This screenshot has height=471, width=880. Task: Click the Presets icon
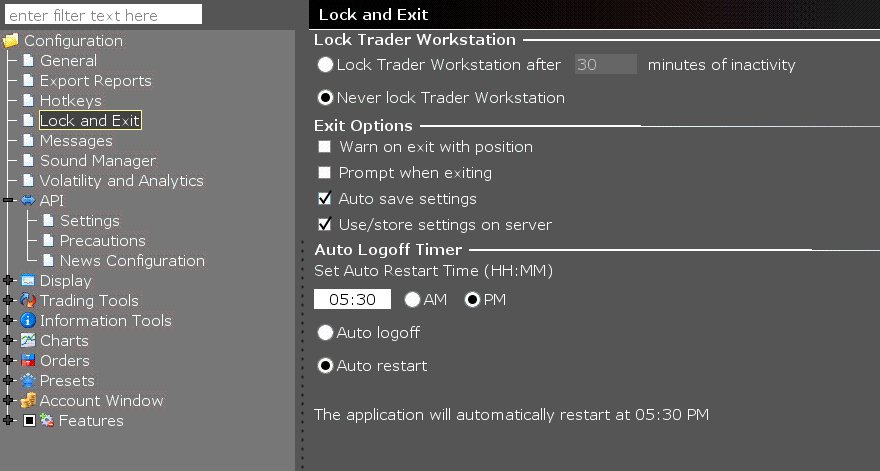tap(28, 380)
